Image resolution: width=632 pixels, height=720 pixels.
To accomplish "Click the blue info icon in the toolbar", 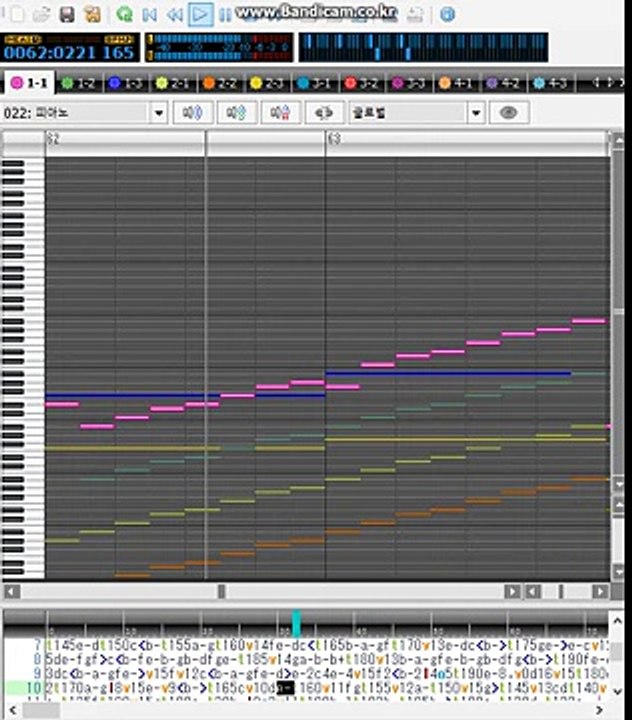I will 447,14.
